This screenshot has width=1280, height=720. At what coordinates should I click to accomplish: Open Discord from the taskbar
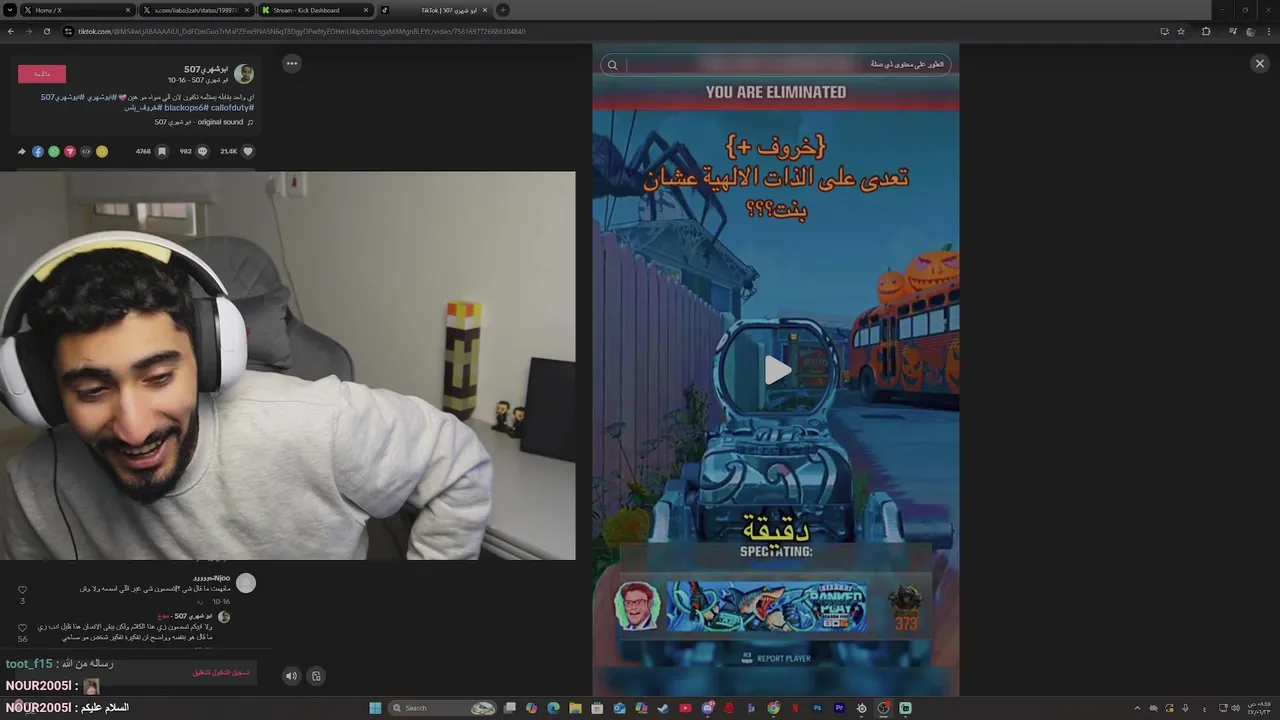[708, 708]
